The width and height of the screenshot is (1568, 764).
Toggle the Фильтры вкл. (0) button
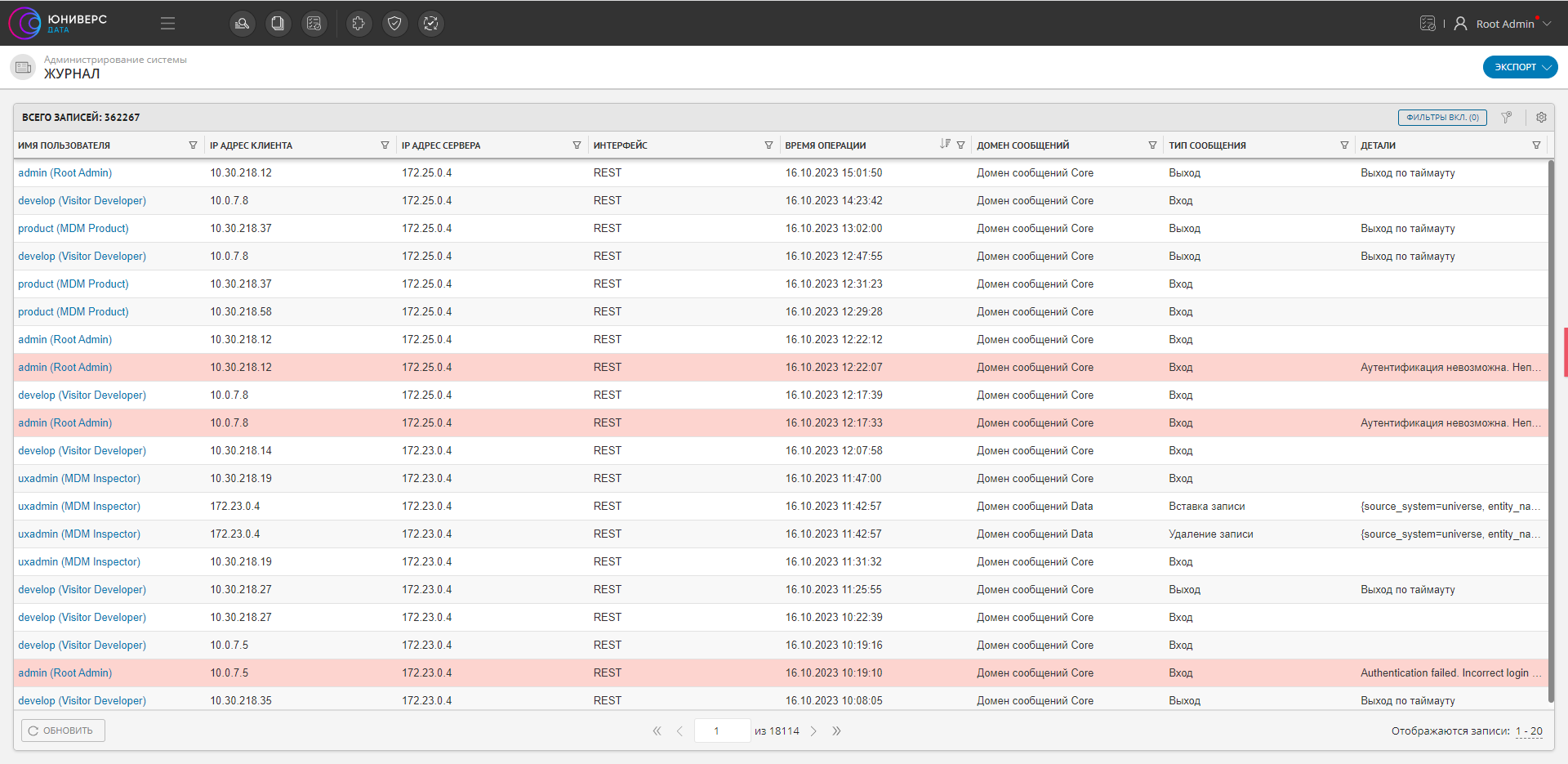coord(1442,118)
